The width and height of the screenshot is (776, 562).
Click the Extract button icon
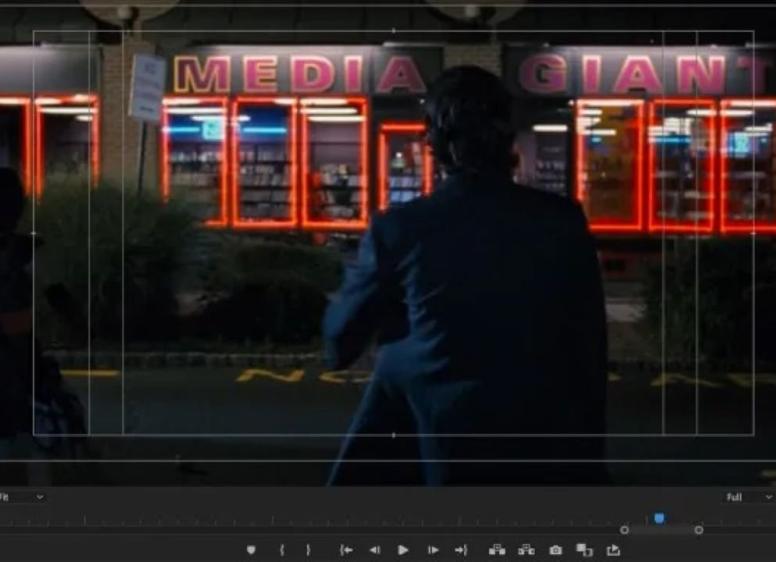526,550
